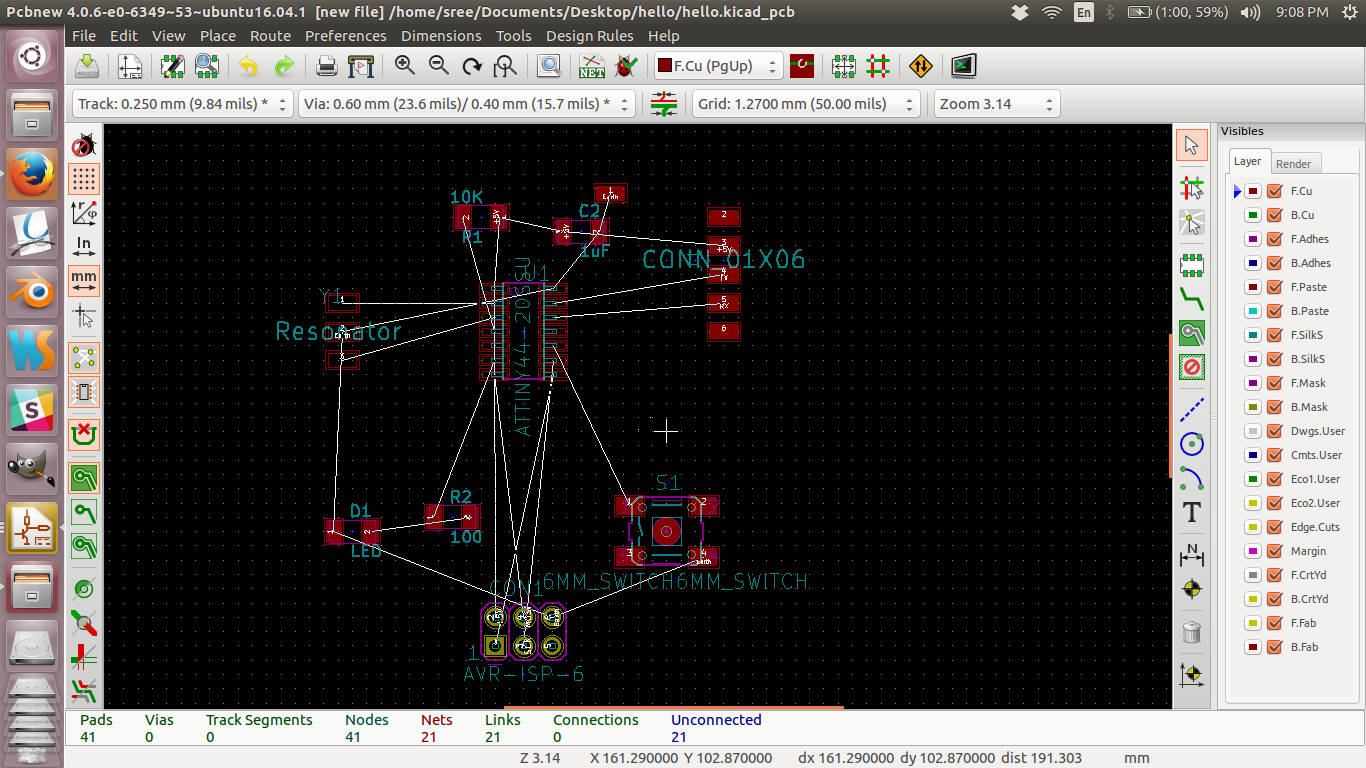Viewport: 1366px width, 768px height.
Task: Select the add filled zone tool
Action: (1191, 333)
